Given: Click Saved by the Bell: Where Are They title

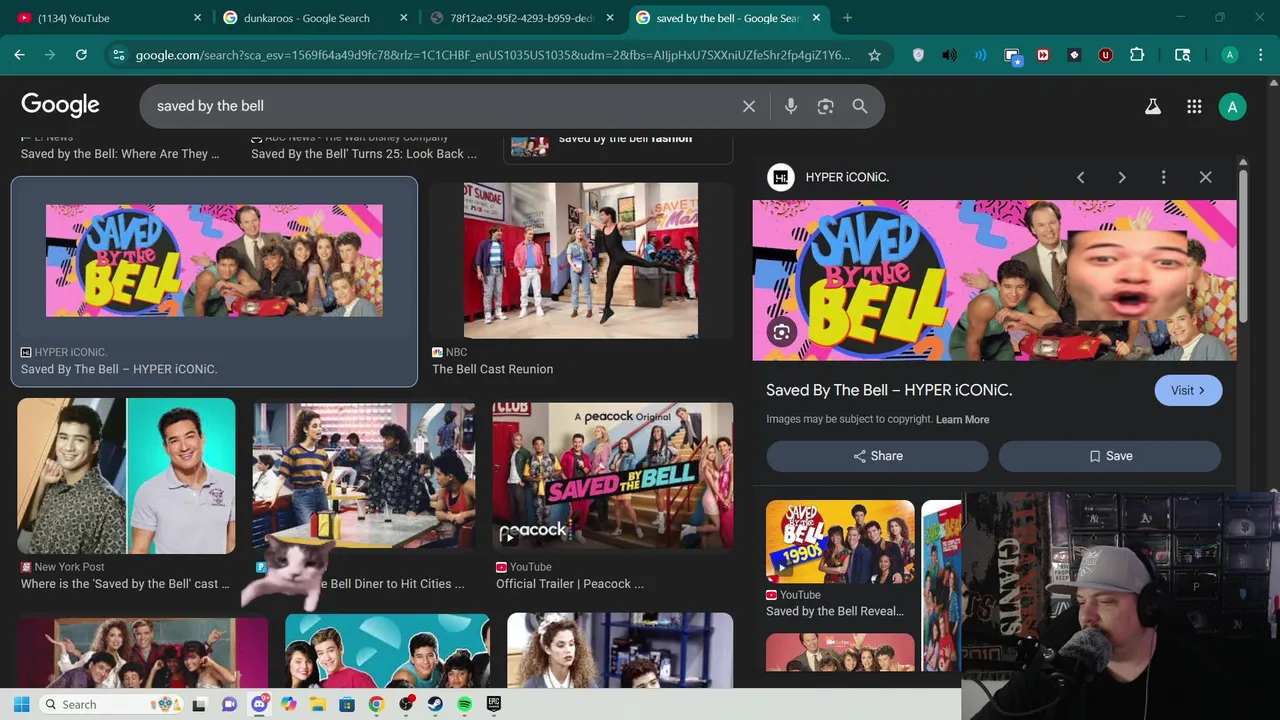Looking at the screenshot, I should click(120, 154).
